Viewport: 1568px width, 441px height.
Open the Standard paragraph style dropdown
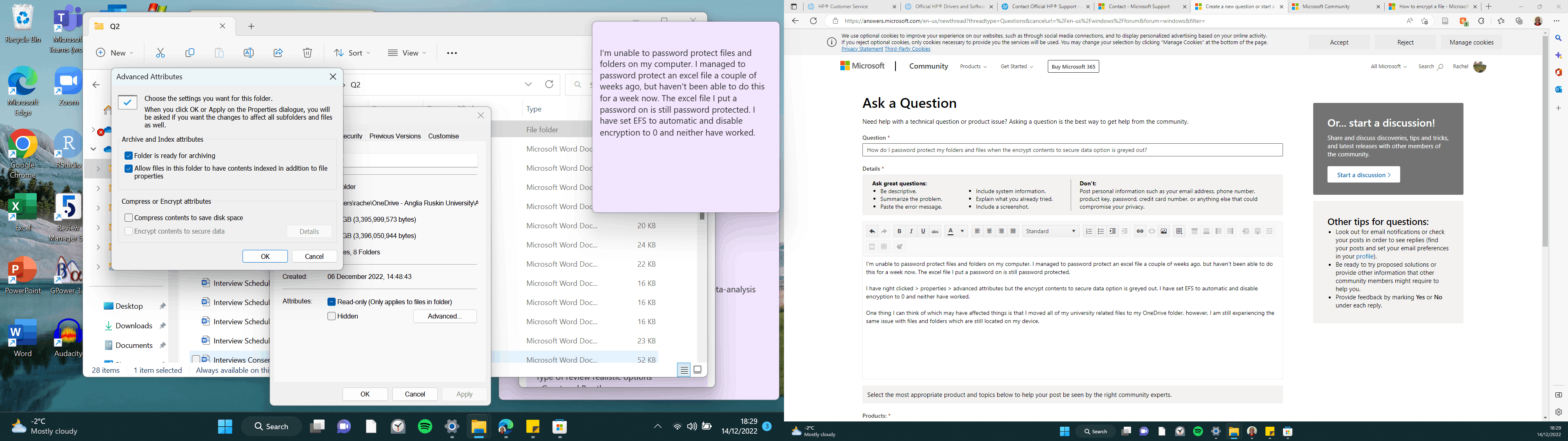click(x=1050, y=231)
